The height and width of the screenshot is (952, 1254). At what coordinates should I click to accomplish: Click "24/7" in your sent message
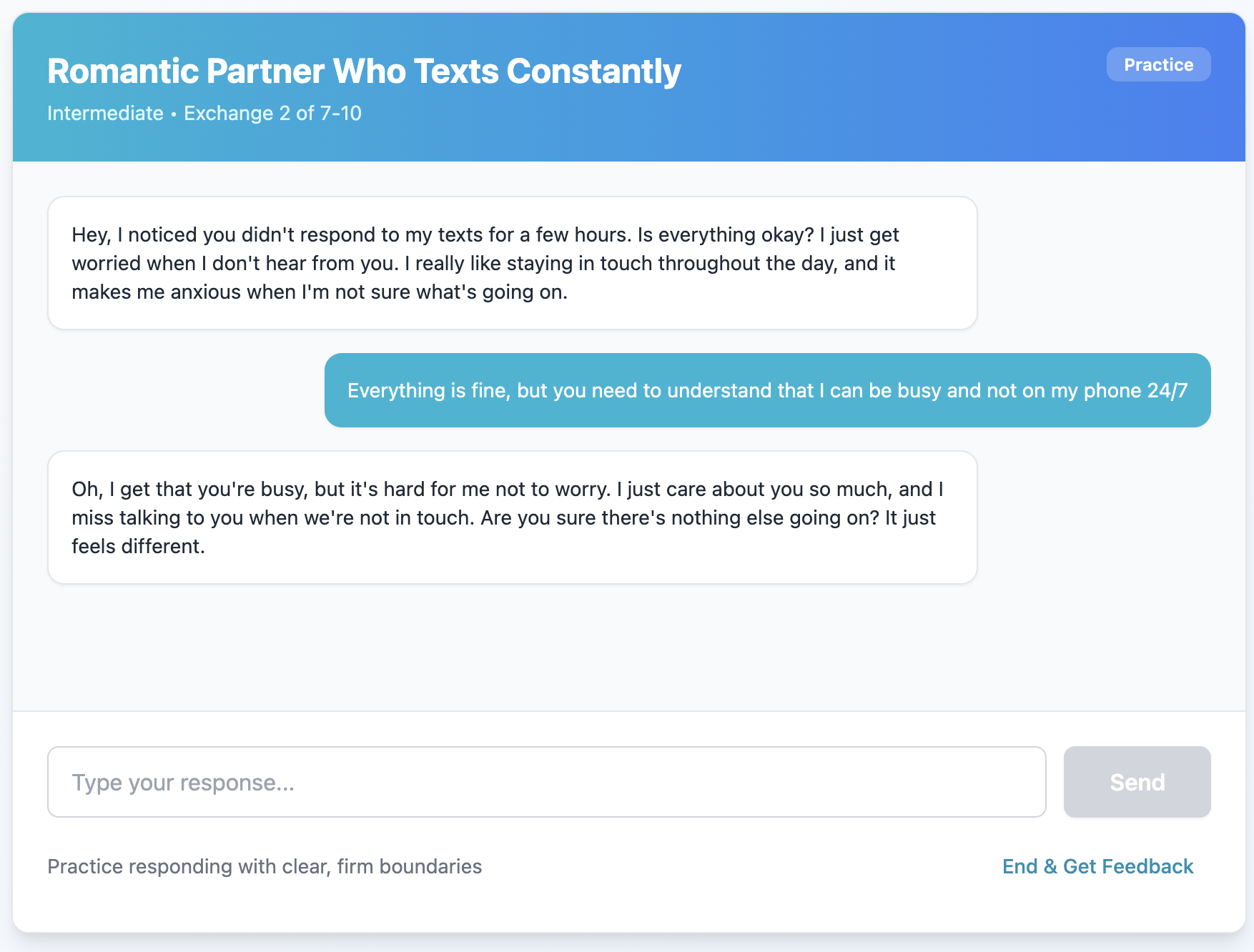pyautogui.click(x=1167, y=390)
